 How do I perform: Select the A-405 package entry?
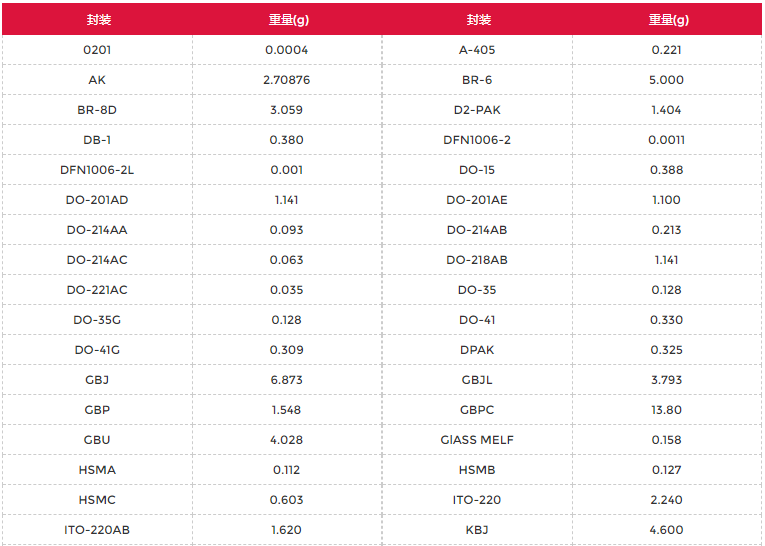click(x=477, y=50)
